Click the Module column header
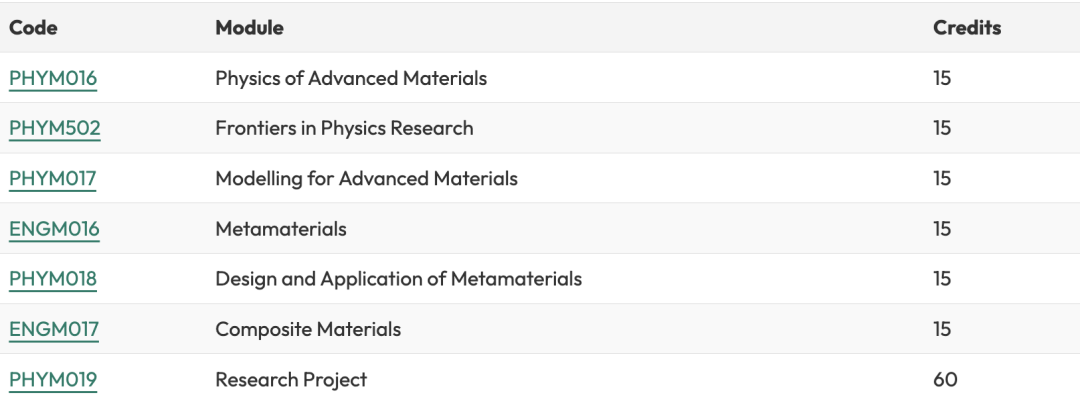This screenshot has height=409, width=1080. [x=249, y=28]
